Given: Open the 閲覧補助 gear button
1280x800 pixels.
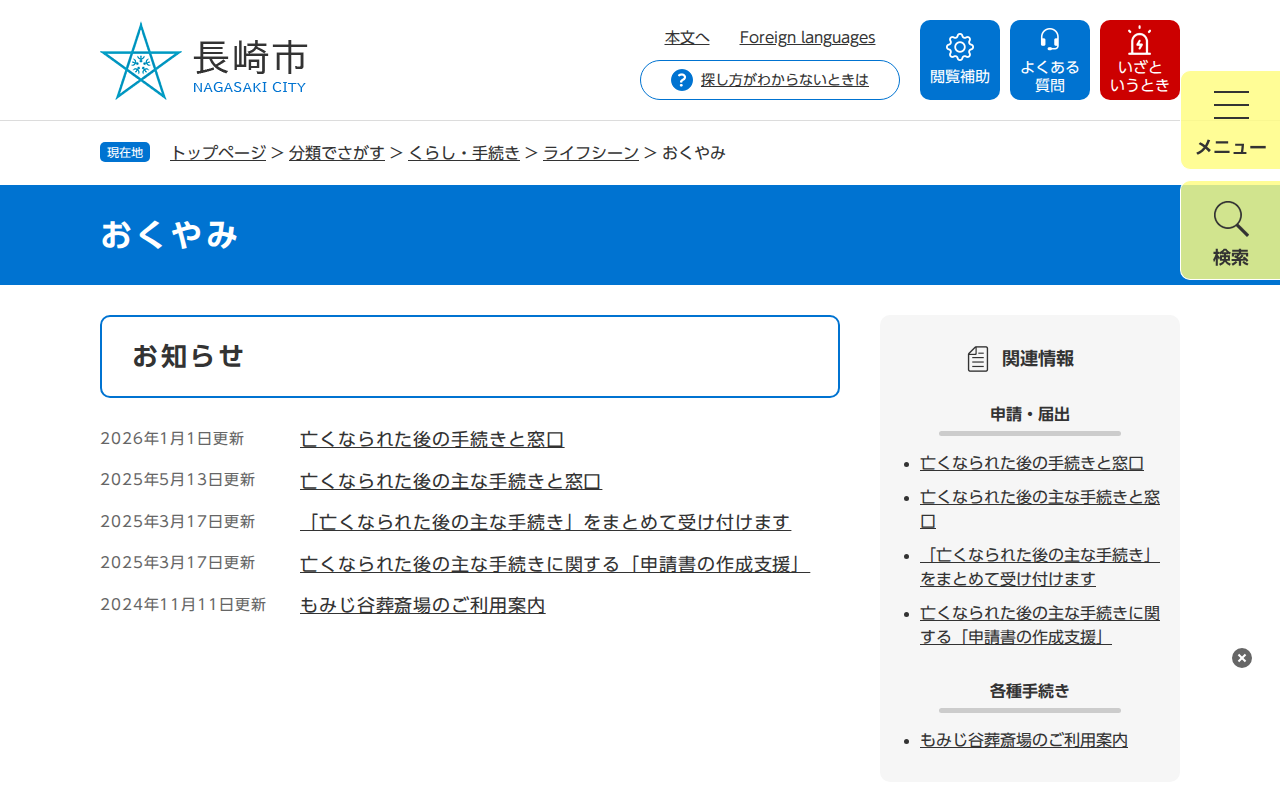Looking at the screenshot, I should tap(960, 60).
